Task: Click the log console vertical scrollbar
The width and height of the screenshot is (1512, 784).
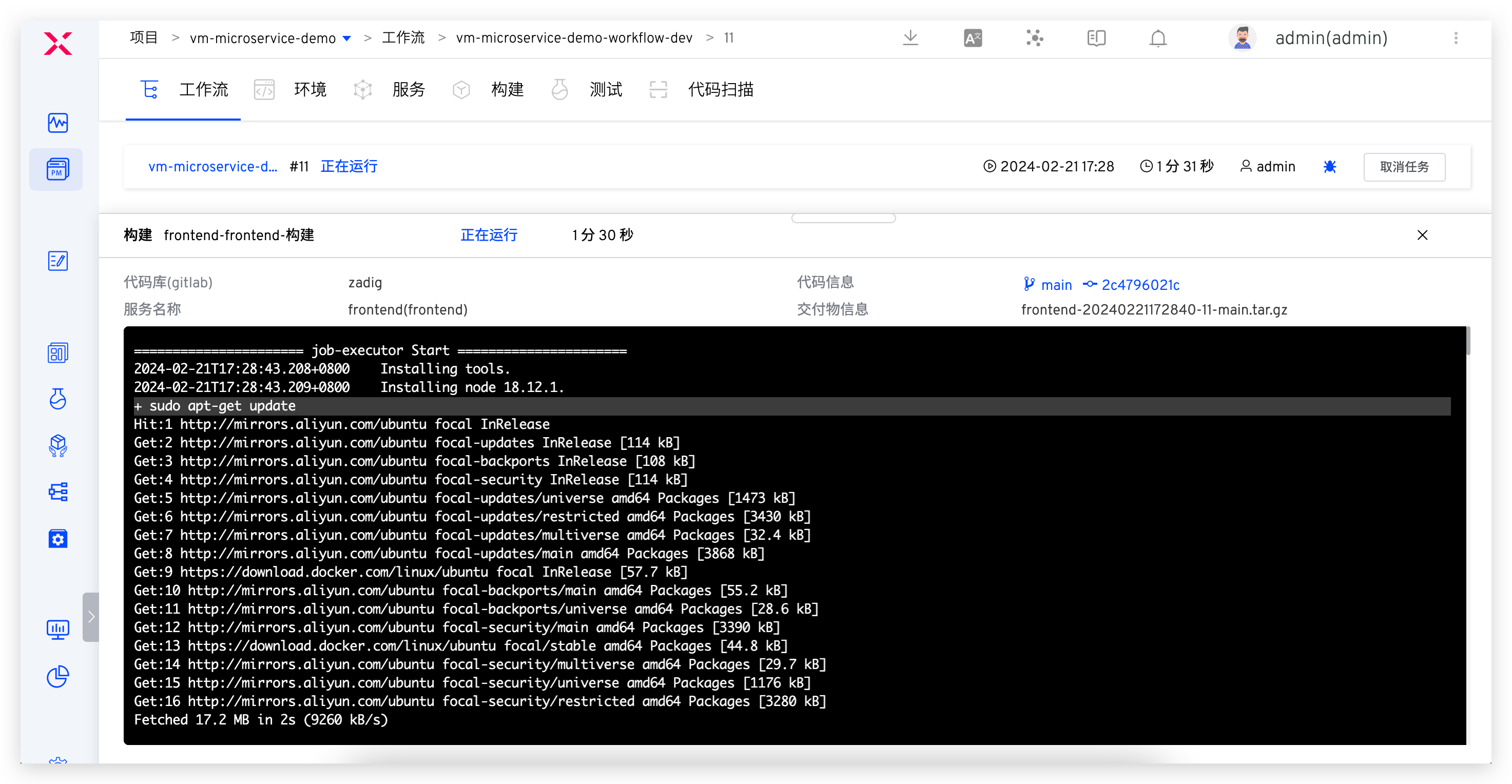Action: (x=1468, y=341)
